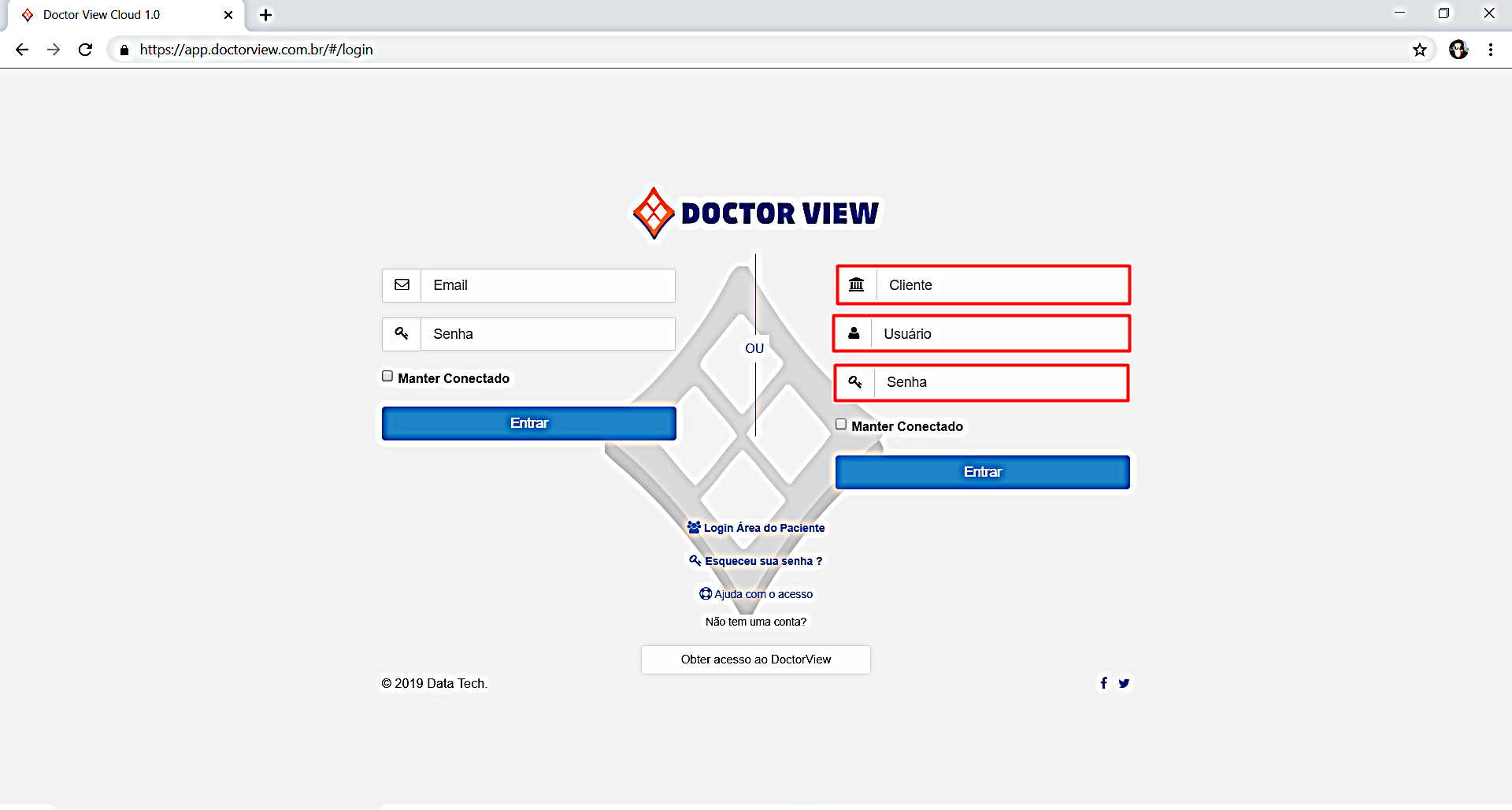Enable Manter Conectado under the Cliente login

point(841,425)
